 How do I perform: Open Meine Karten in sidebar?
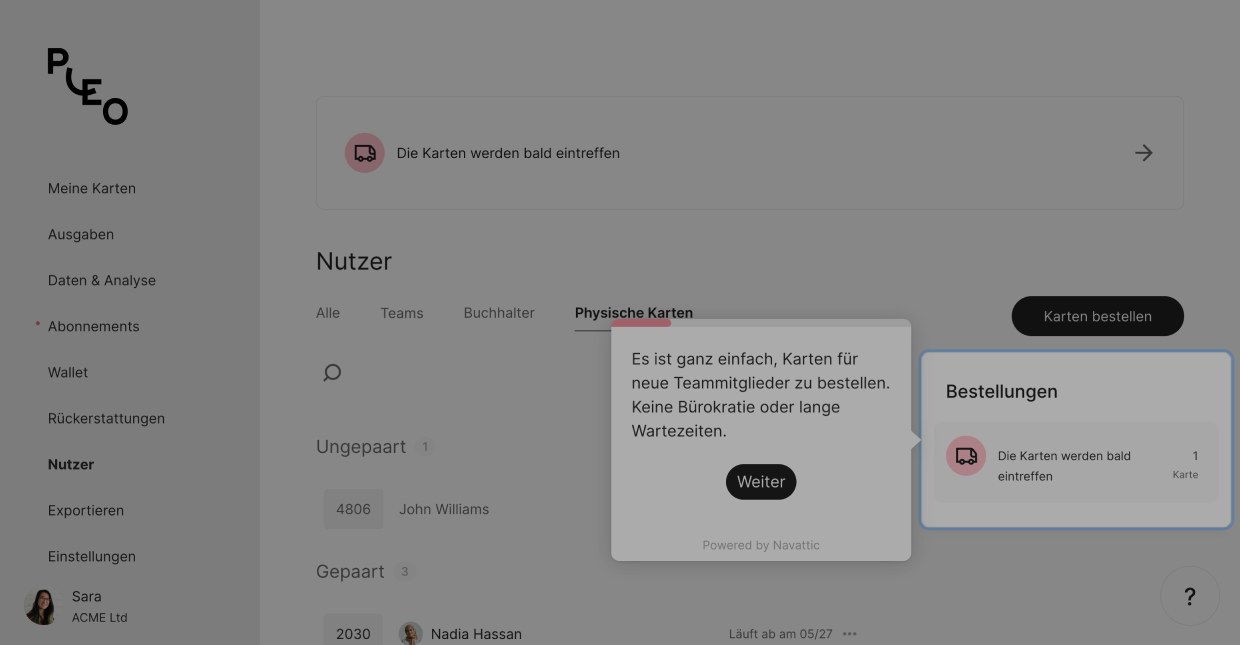(92, 188)
